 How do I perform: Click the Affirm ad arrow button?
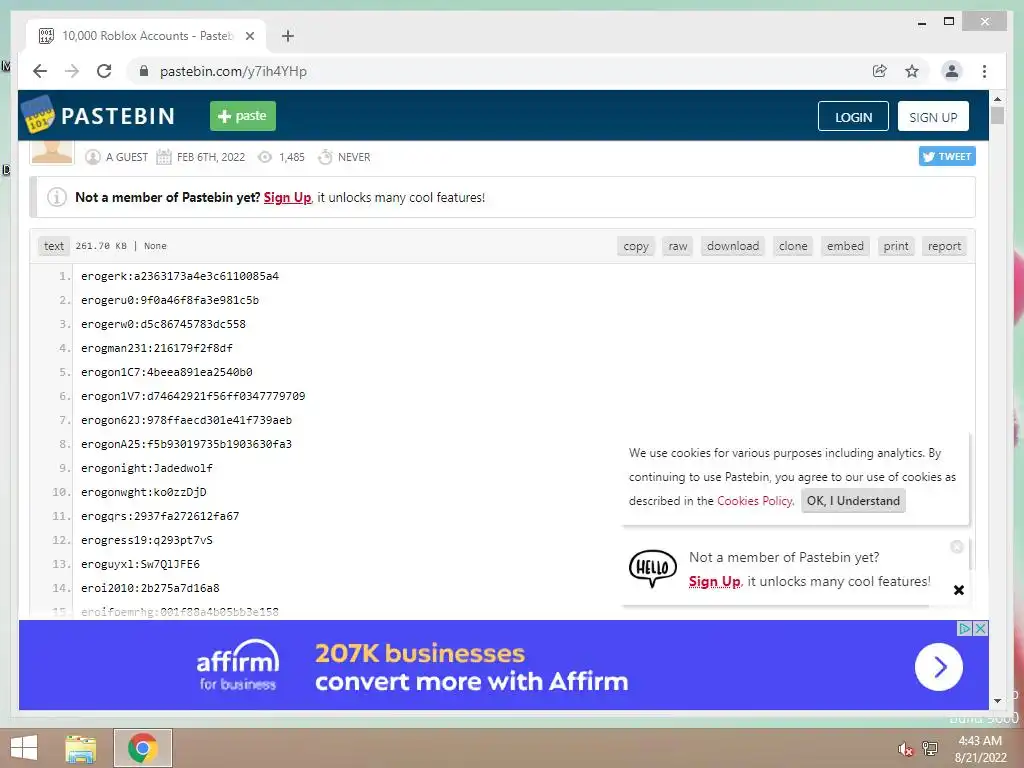pyautogui.click(x=938, y=667)
